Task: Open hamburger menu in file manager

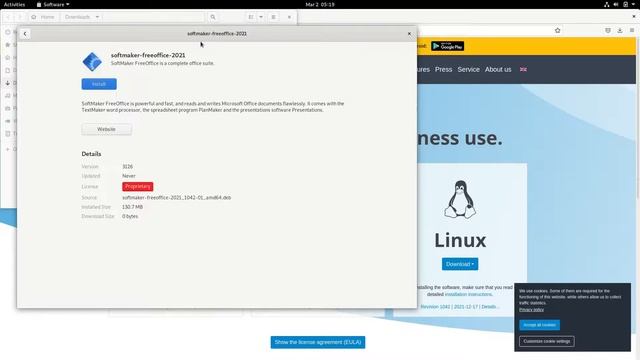Action: coord(273,17)
